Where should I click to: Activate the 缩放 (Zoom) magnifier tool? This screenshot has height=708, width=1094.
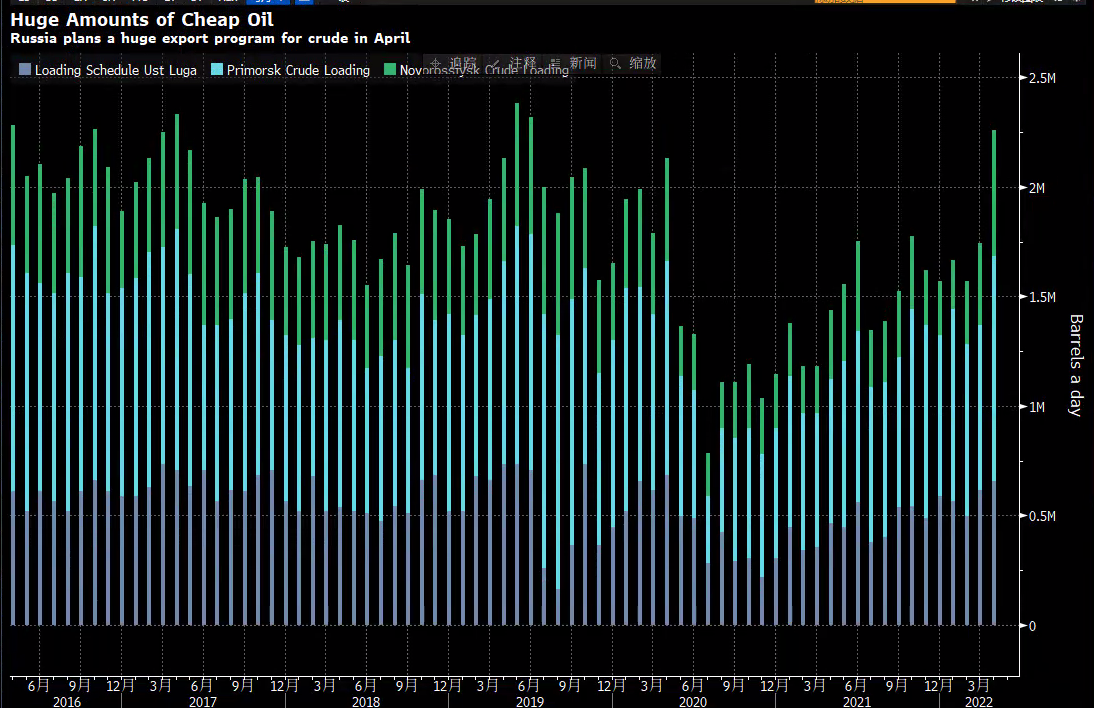tap(633, 63)
